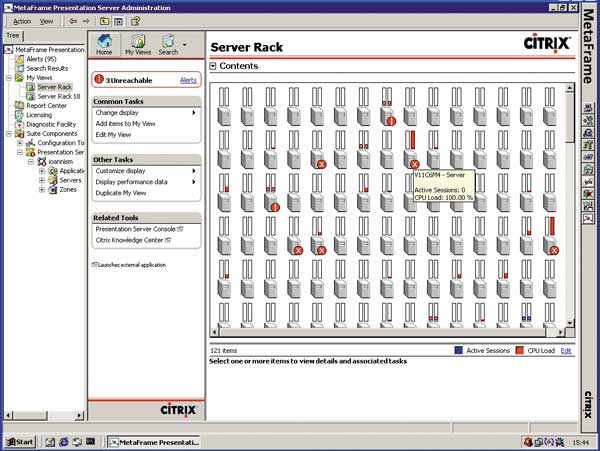Image resolution: width=600 pixels, height=451 pixels.
Task: Click tree pane horizontal scroll-left arrow
Action: pos(8,415)
